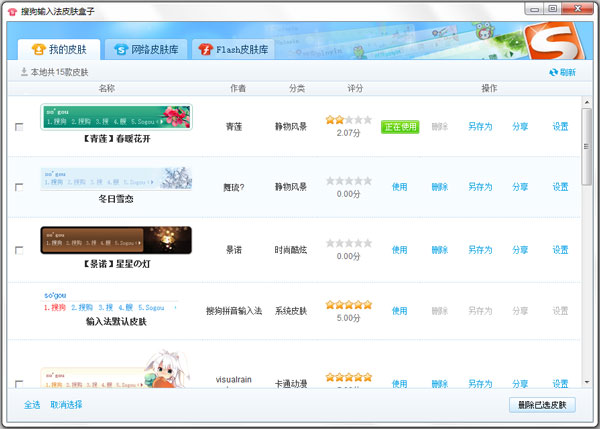
Task: Click 设置 for 春暖花开 skin
Action: point(560,127)
